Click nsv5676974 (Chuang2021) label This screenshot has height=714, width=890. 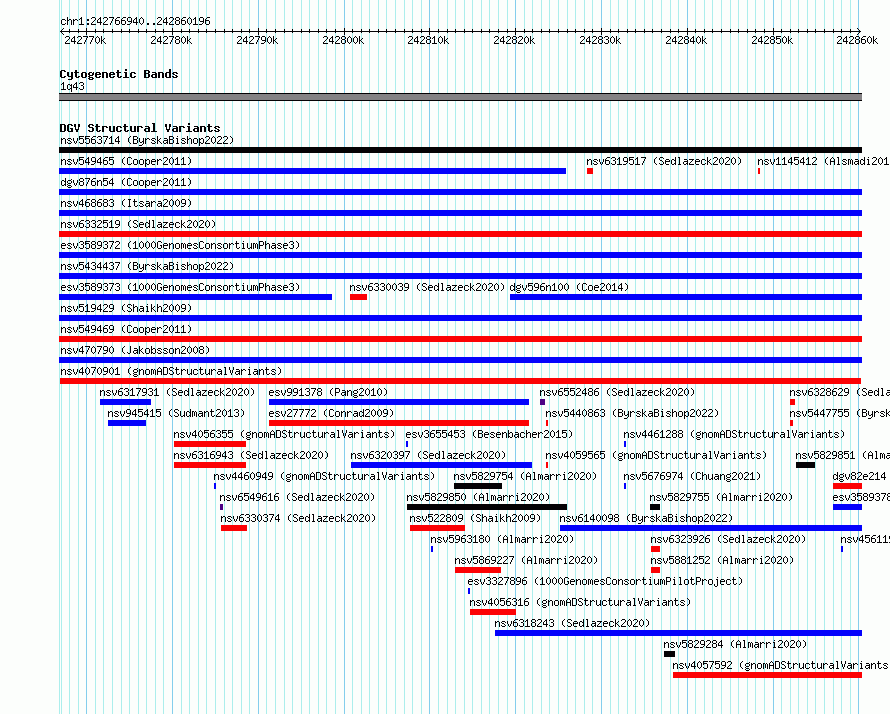[692, 476]
